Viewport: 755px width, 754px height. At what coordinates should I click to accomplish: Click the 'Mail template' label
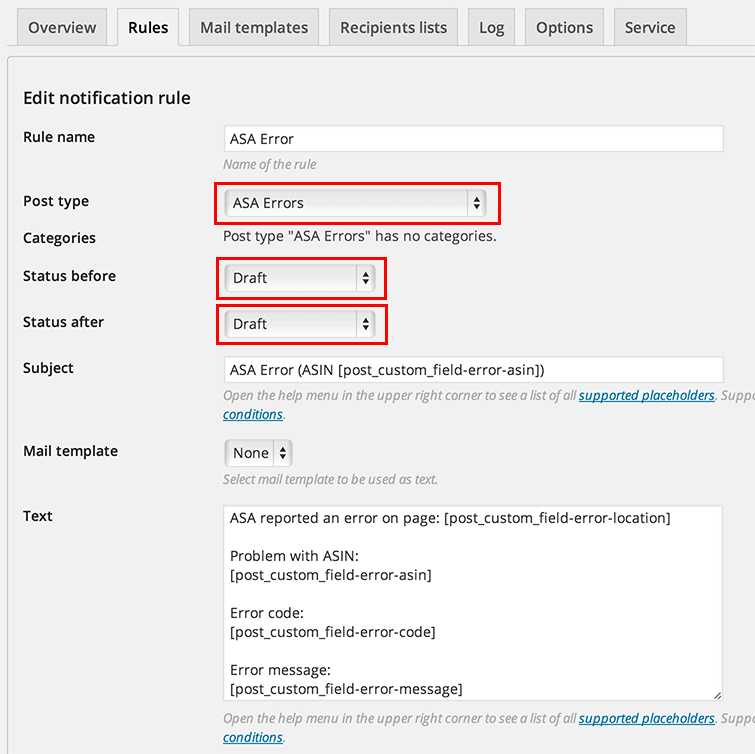point(70,451)
